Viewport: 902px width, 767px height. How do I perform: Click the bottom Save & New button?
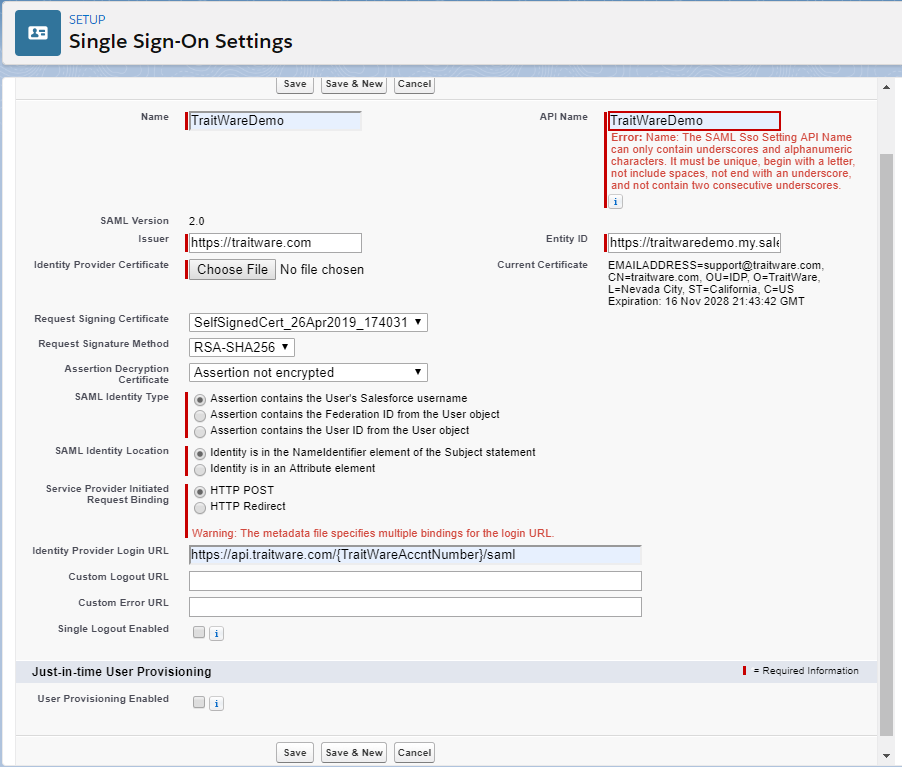click(354, 753)
